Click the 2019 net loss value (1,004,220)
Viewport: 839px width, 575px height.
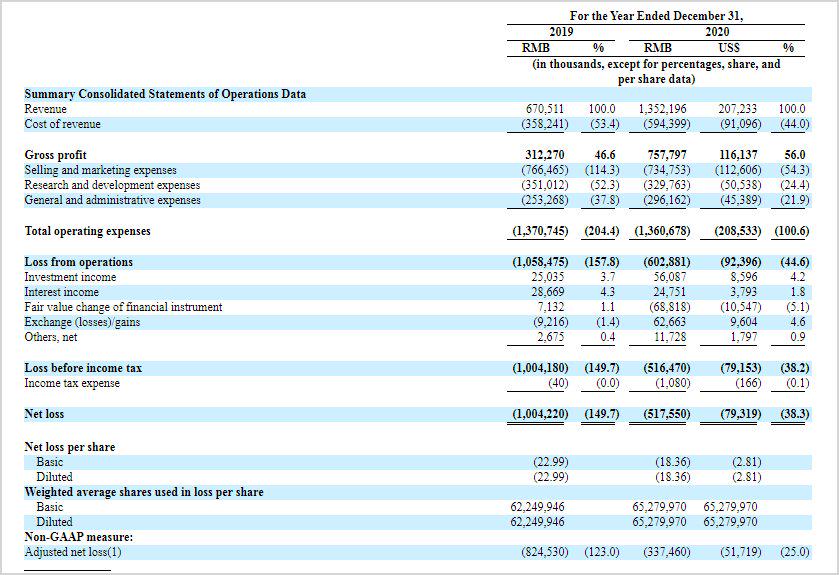coord(541,414)
